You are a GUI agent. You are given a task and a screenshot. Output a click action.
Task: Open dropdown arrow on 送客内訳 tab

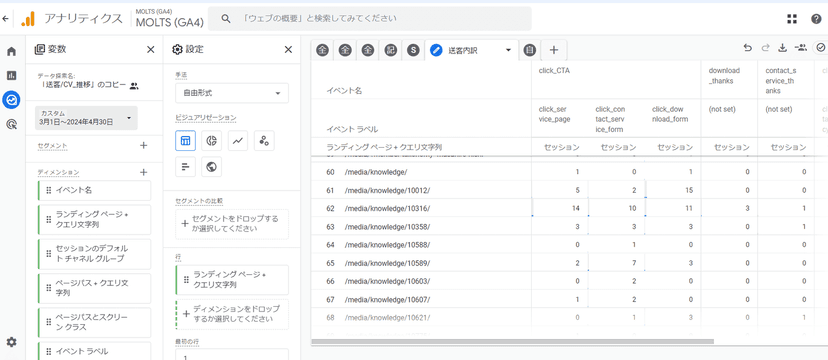(508, 50)
